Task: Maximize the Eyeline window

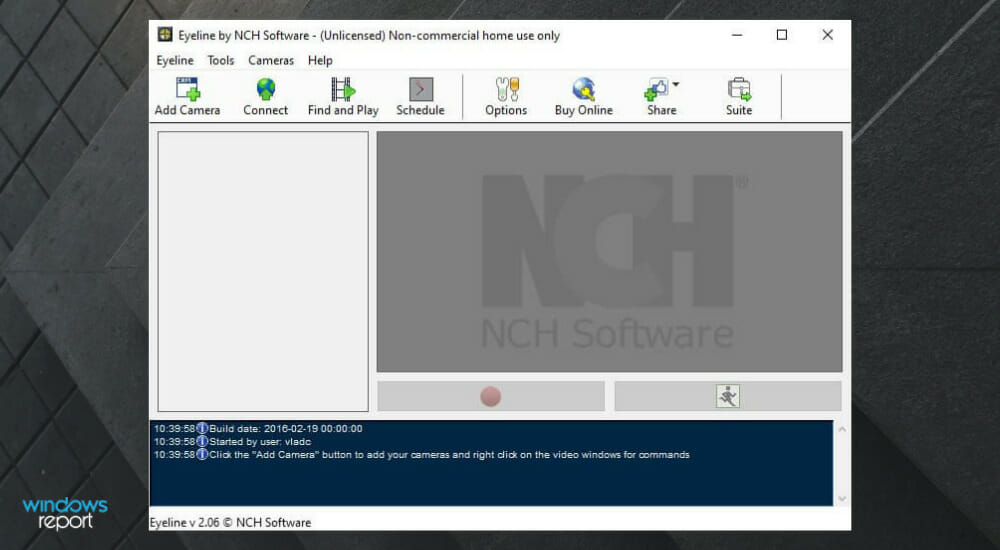Action: click(782, 35)
